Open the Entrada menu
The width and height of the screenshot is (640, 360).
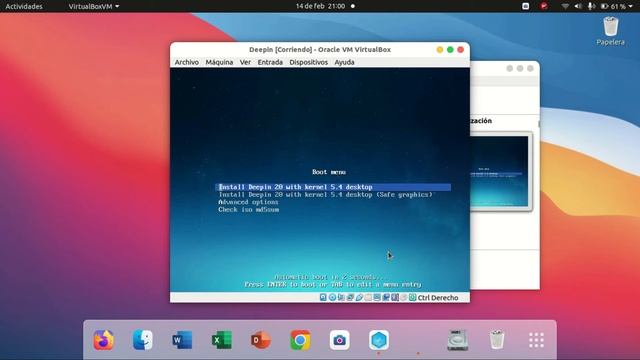point(270,62)
